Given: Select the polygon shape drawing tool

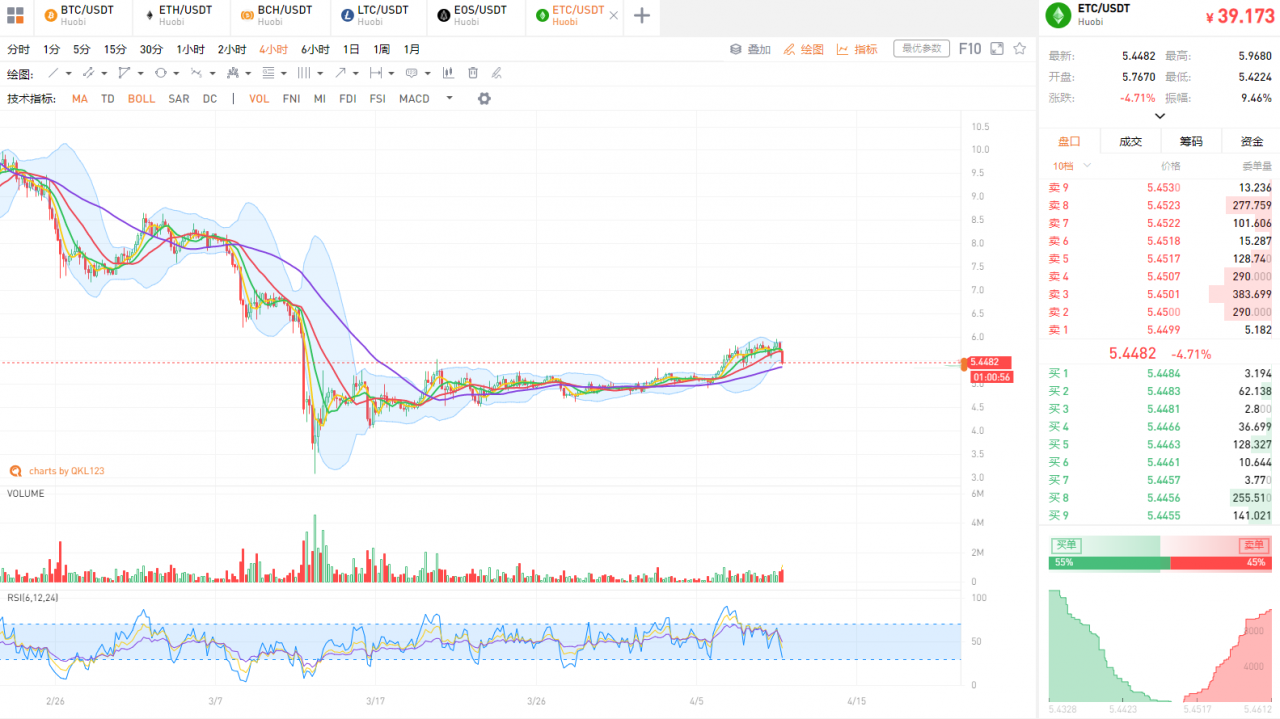Looking at the screenshot, I should coord(124,73).
